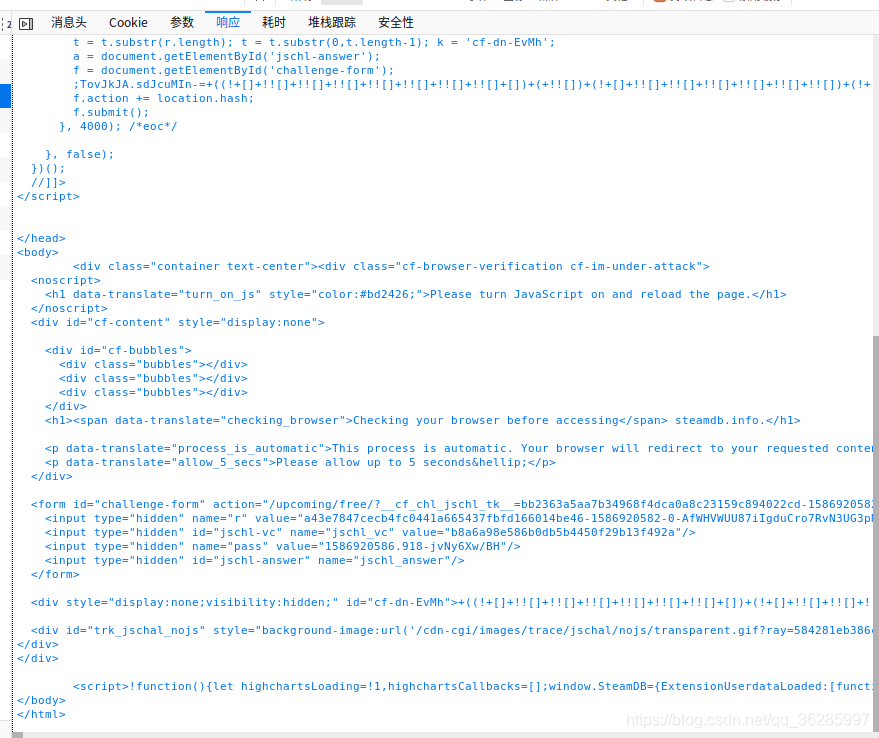
Task: Click the hidden input named 'r' line
Action: point(459,519)
